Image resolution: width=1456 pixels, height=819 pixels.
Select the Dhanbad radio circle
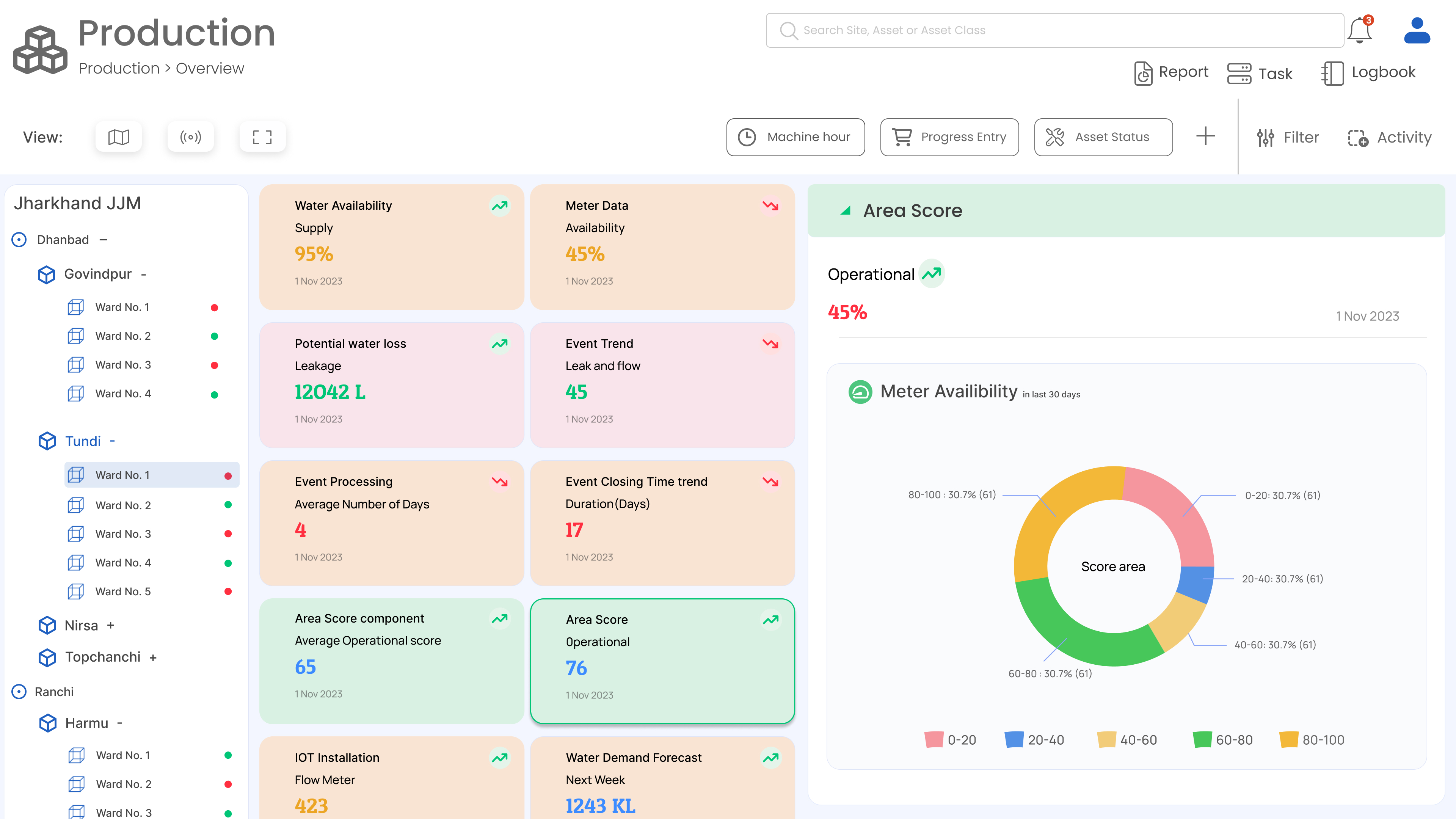point(19,240)
